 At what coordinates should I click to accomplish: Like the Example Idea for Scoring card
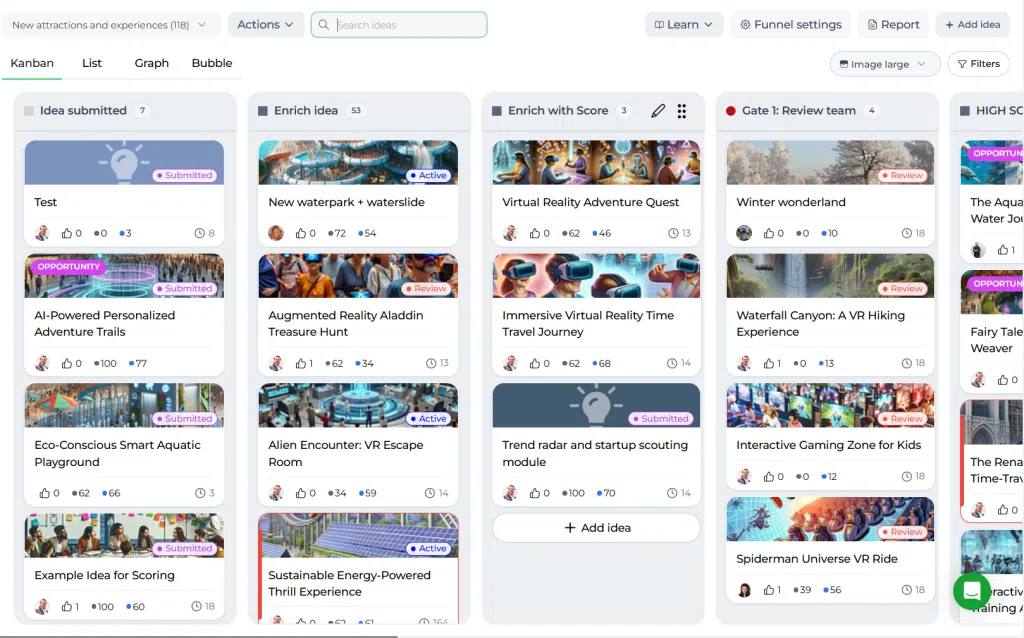pyautogui.click(x=67, y=607)
